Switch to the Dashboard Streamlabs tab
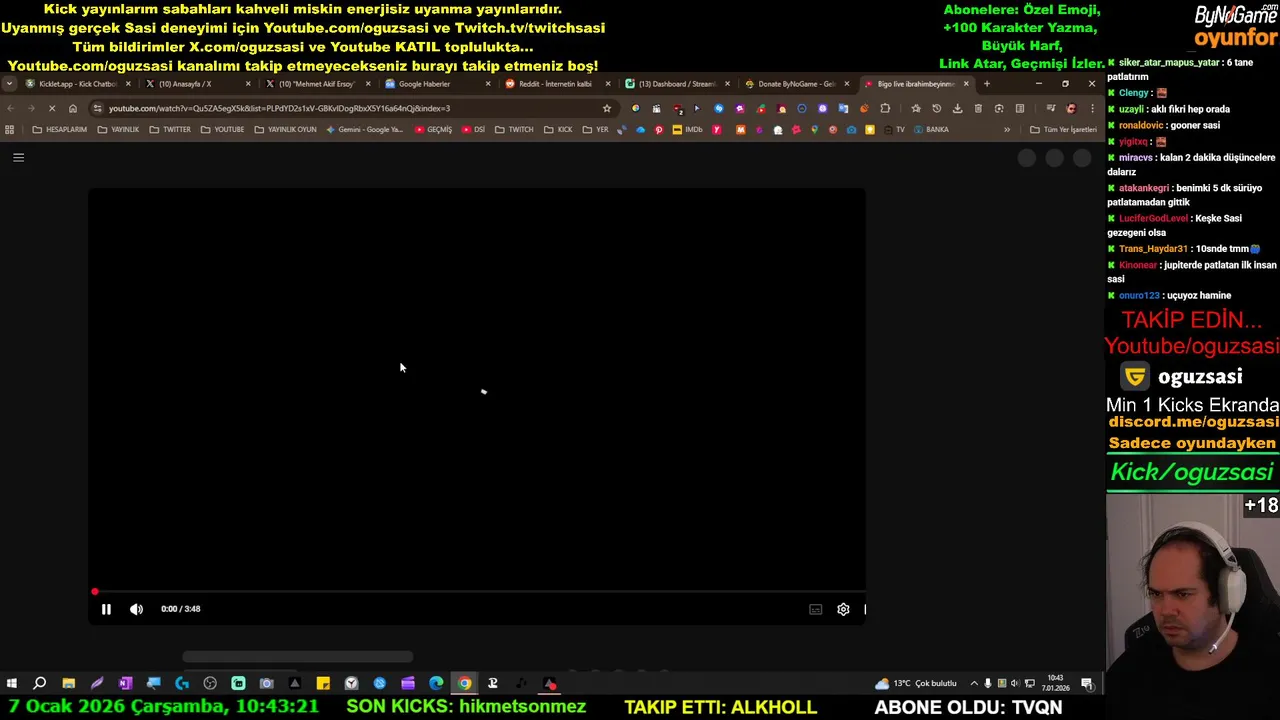This screenshot has width=1280, height=720. pyautogui.click(x=676, y=84)
